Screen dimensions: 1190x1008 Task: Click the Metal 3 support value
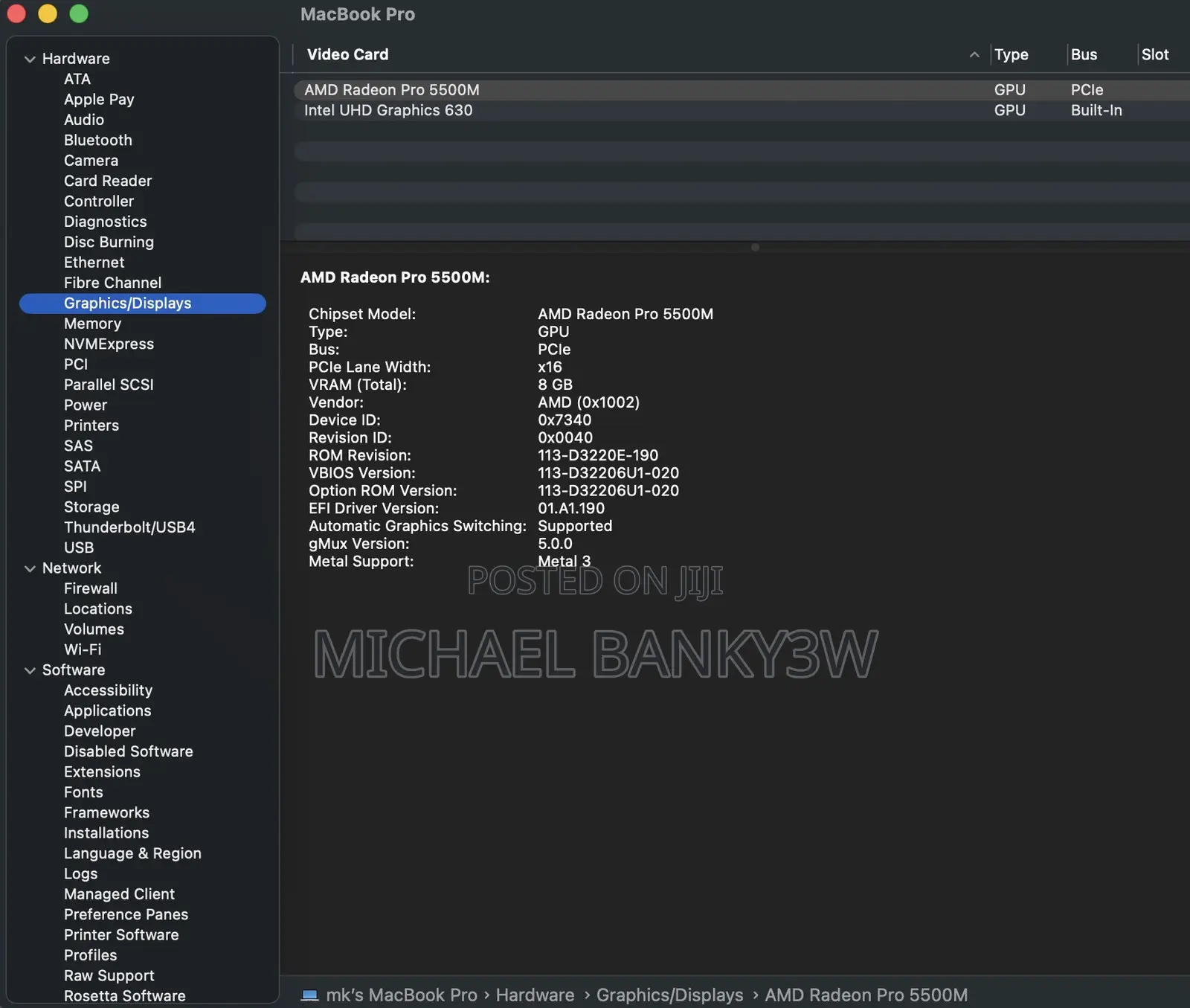564,562
